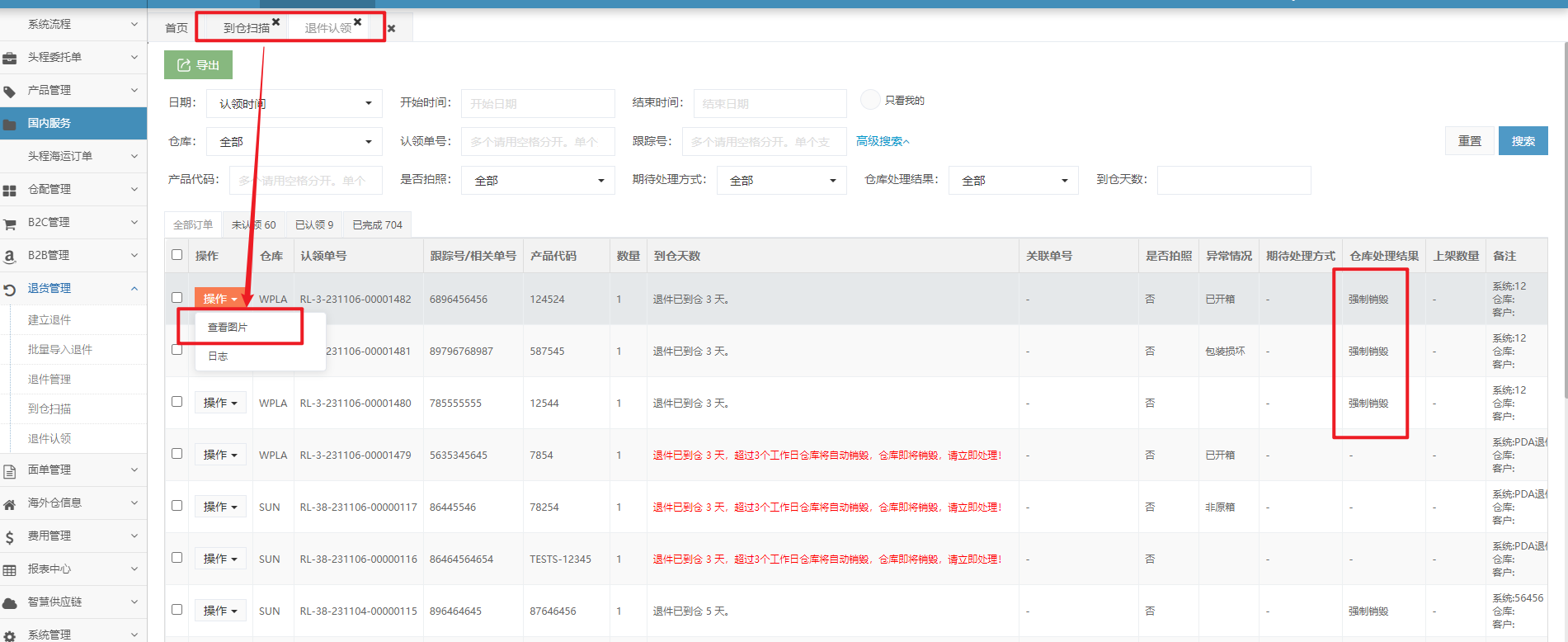Close the 到仓扫描 tab
This screenshot has height=642, width=1568.
click(275, 22)
